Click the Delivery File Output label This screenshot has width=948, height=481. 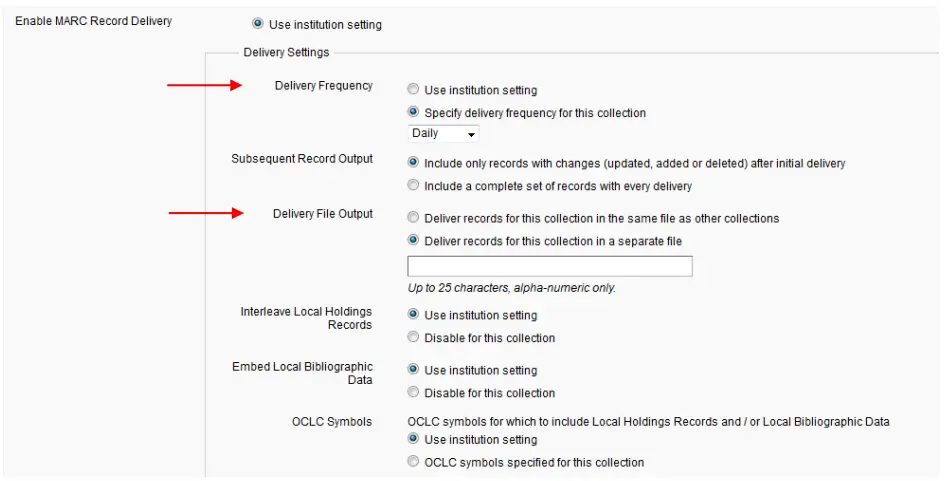pos(322,214)
